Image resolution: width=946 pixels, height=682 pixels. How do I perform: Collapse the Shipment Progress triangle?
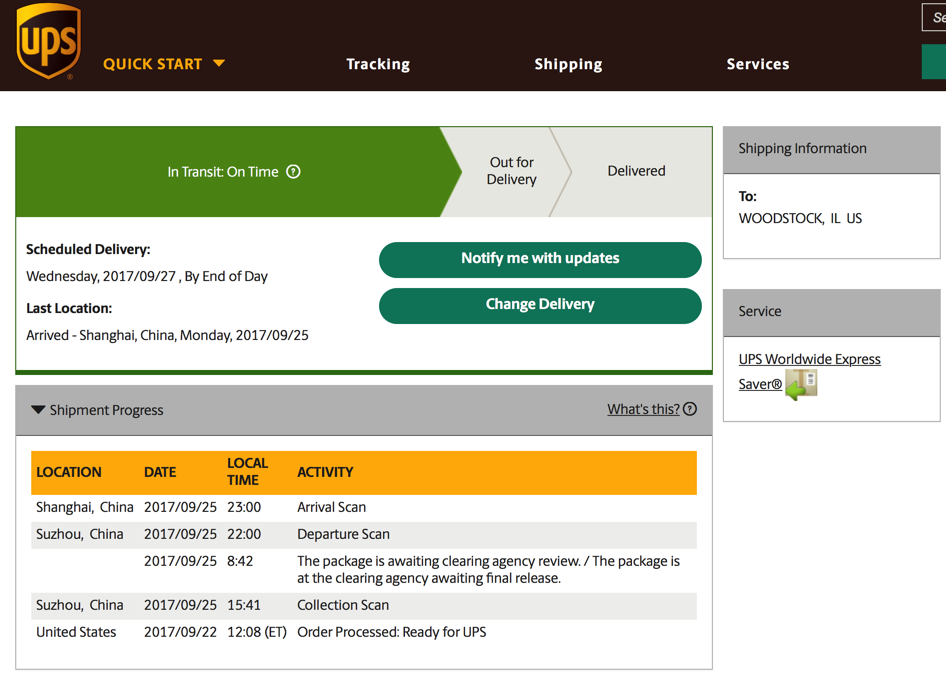point(38,410)
